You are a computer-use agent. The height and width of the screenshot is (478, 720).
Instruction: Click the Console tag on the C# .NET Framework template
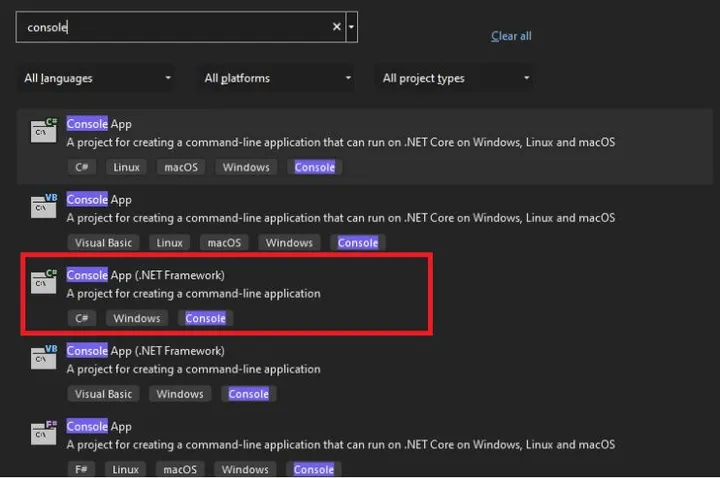[x=206, y=318]
